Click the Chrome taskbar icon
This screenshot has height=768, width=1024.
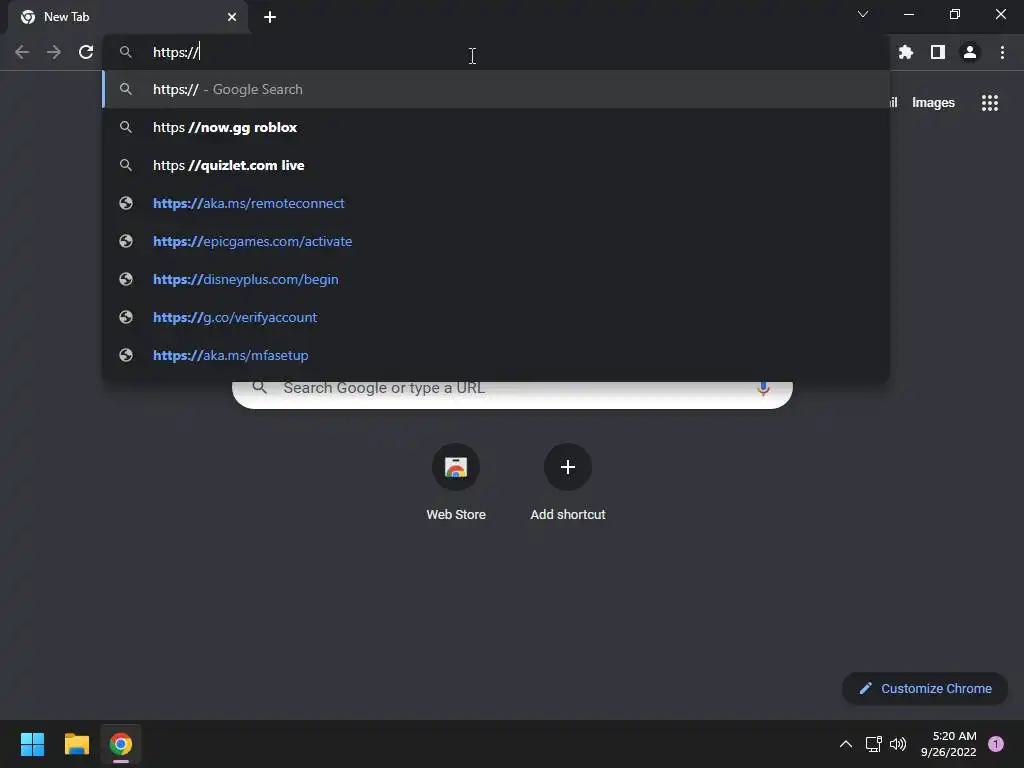pos(121,744)
